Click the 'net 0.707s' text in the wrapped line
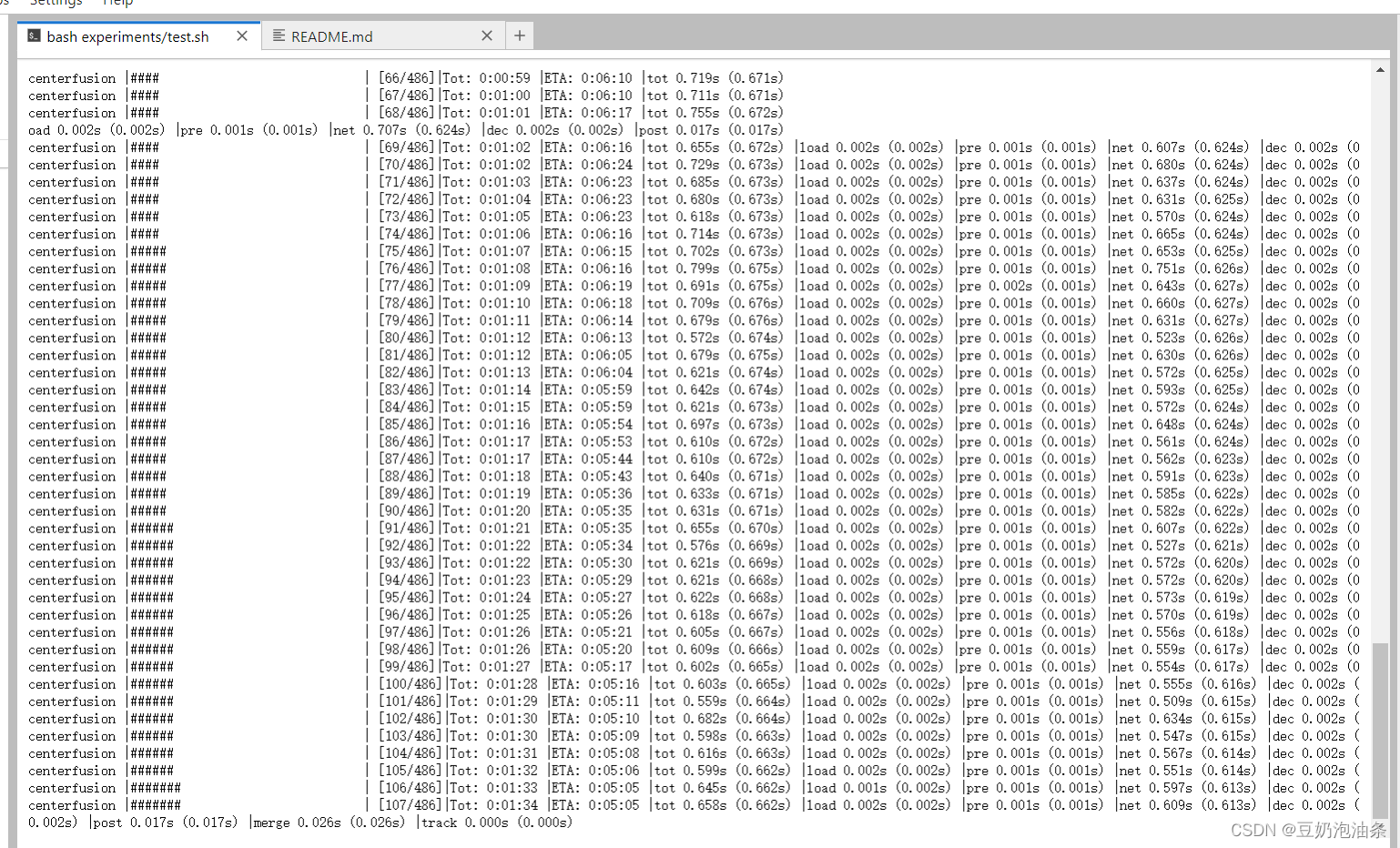This screenshot has height=848, width=1400. 370,130
